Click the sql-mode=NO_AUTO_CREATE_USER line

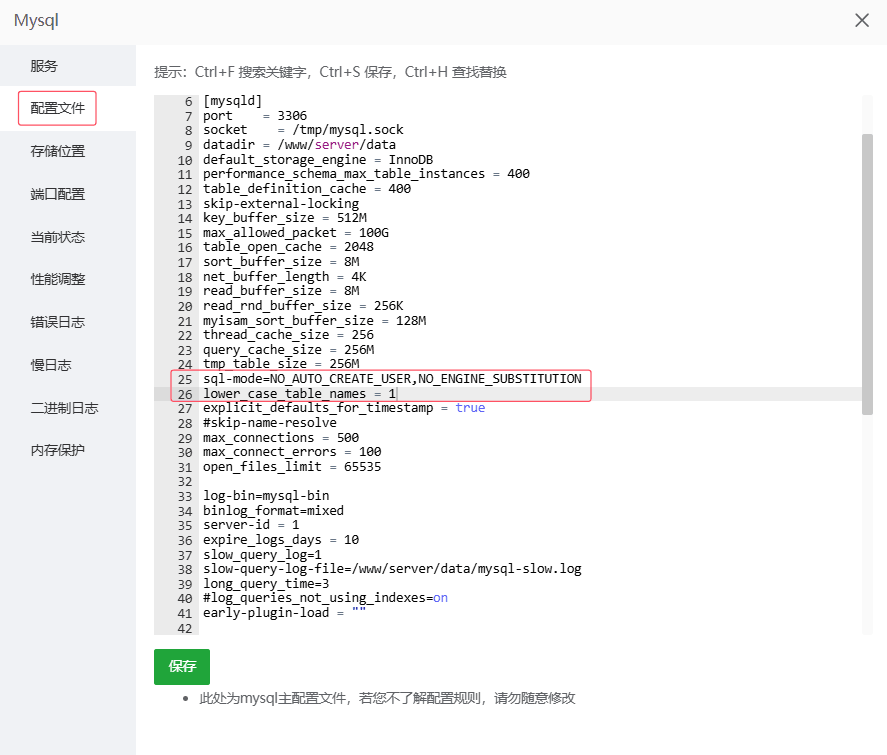(392, 379)
